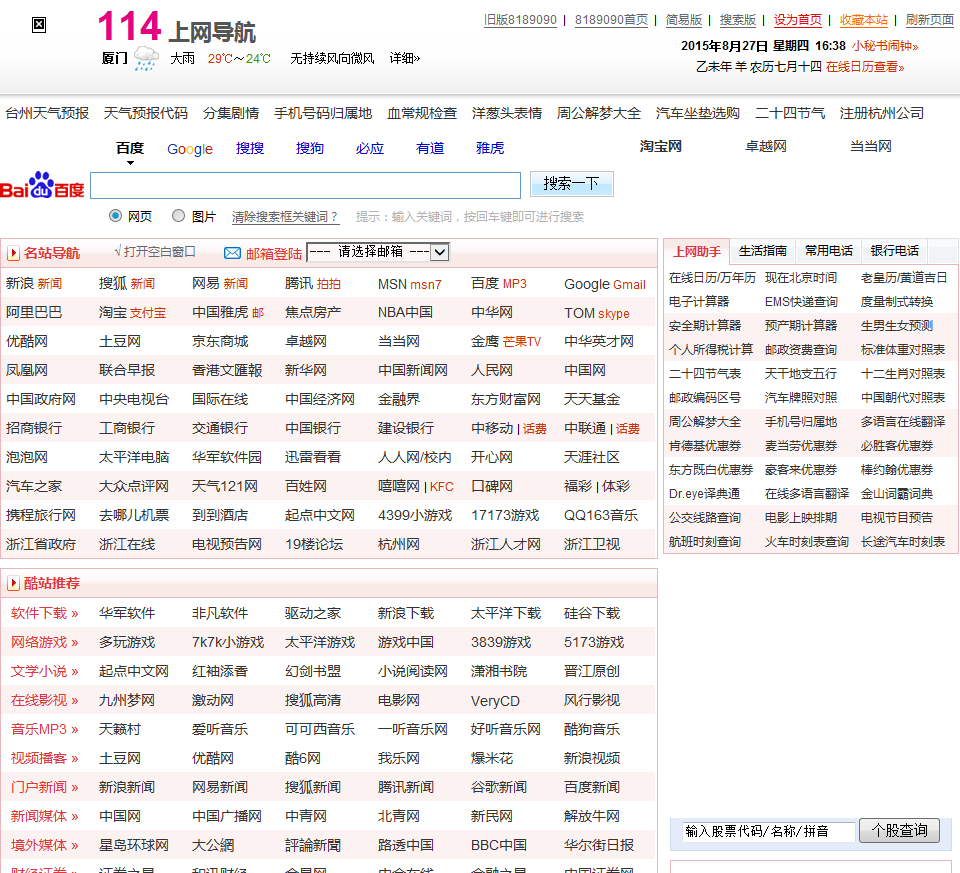Open the 银行电话 tab
Screen dimensions: 960x873
pos(894,251)
